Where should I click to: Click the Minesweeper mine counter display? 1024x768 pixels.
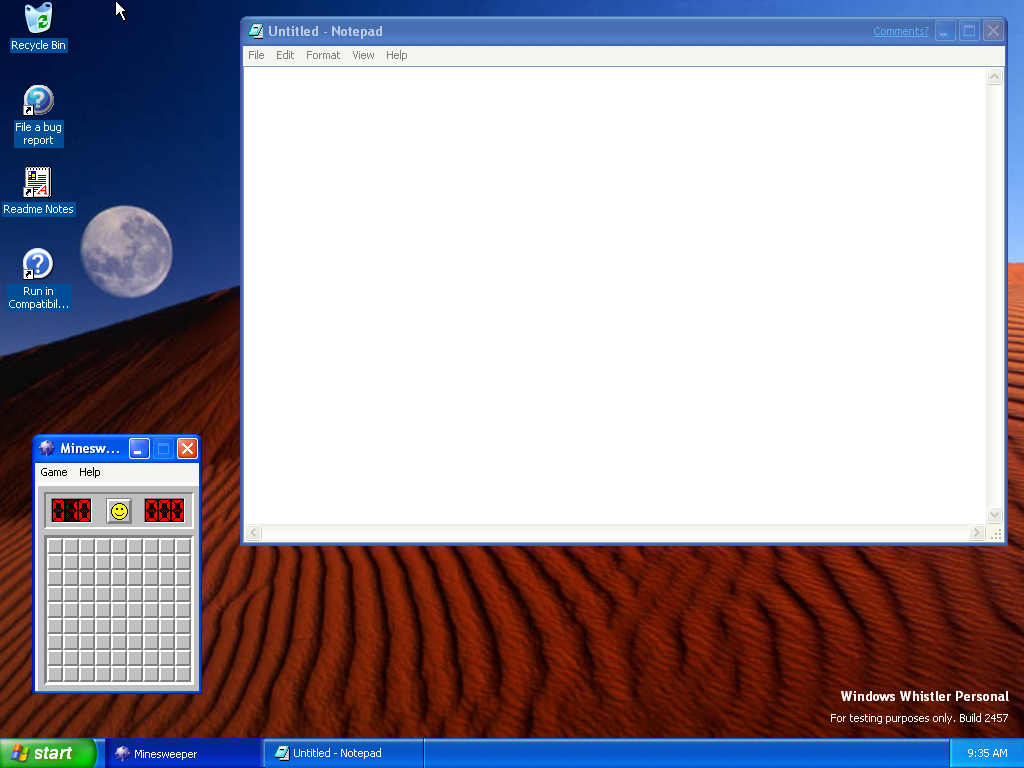[71, 511]
